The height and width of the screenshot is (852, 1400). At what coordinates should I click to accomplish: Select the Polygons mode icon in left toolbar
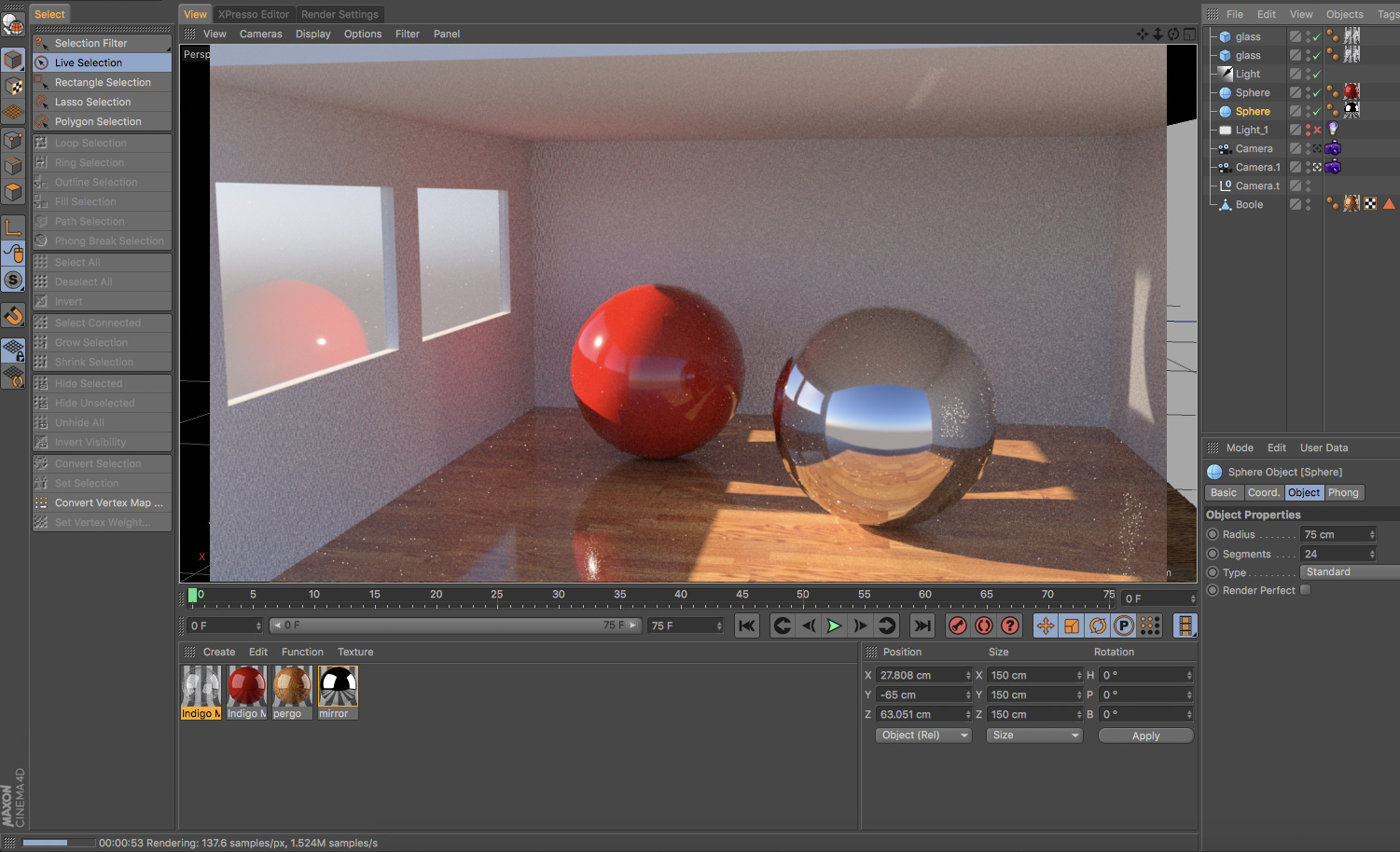point(13,192)
